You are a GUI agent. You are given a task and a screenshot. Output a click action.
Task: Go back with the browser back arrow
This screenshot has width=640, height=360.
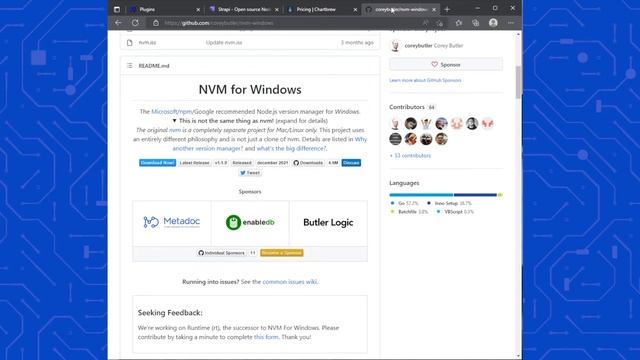tap(118, 23)
